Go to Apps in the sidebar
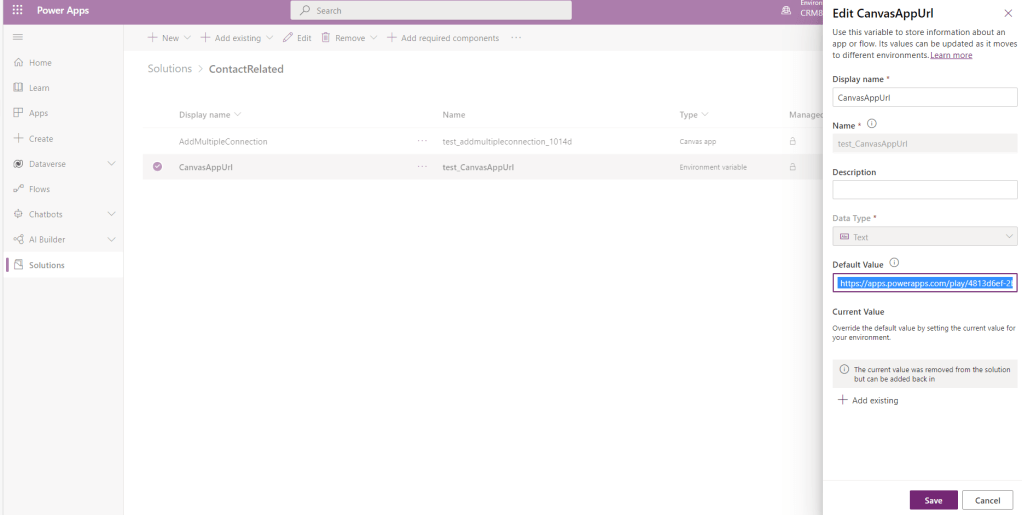The height and width of the screenshot is (515, 1022). pyautogui.click(x=38, y=113)
